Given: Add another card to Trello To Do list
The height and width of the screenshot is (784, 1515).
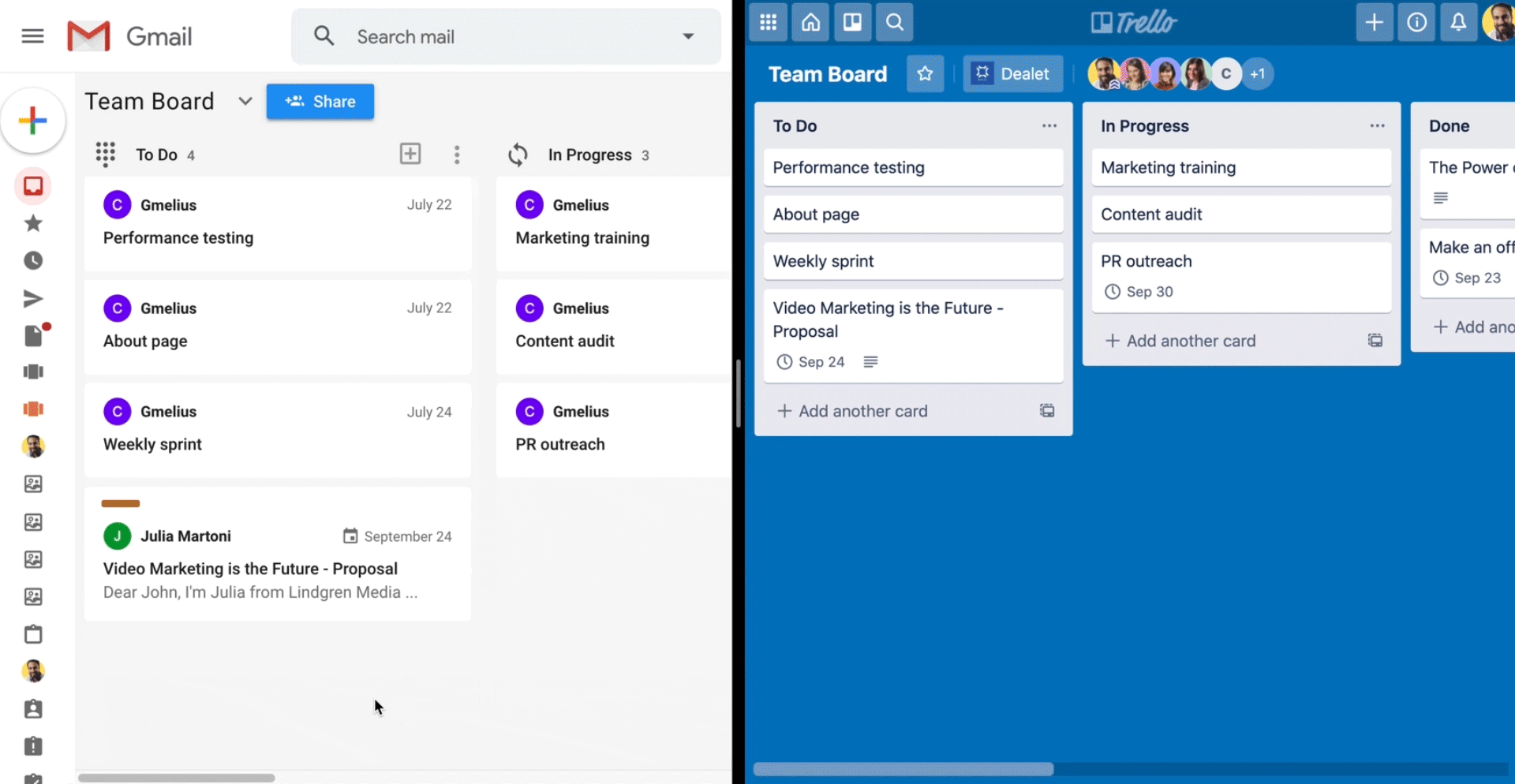Looking at the screenshot, I should coord(853,411).
